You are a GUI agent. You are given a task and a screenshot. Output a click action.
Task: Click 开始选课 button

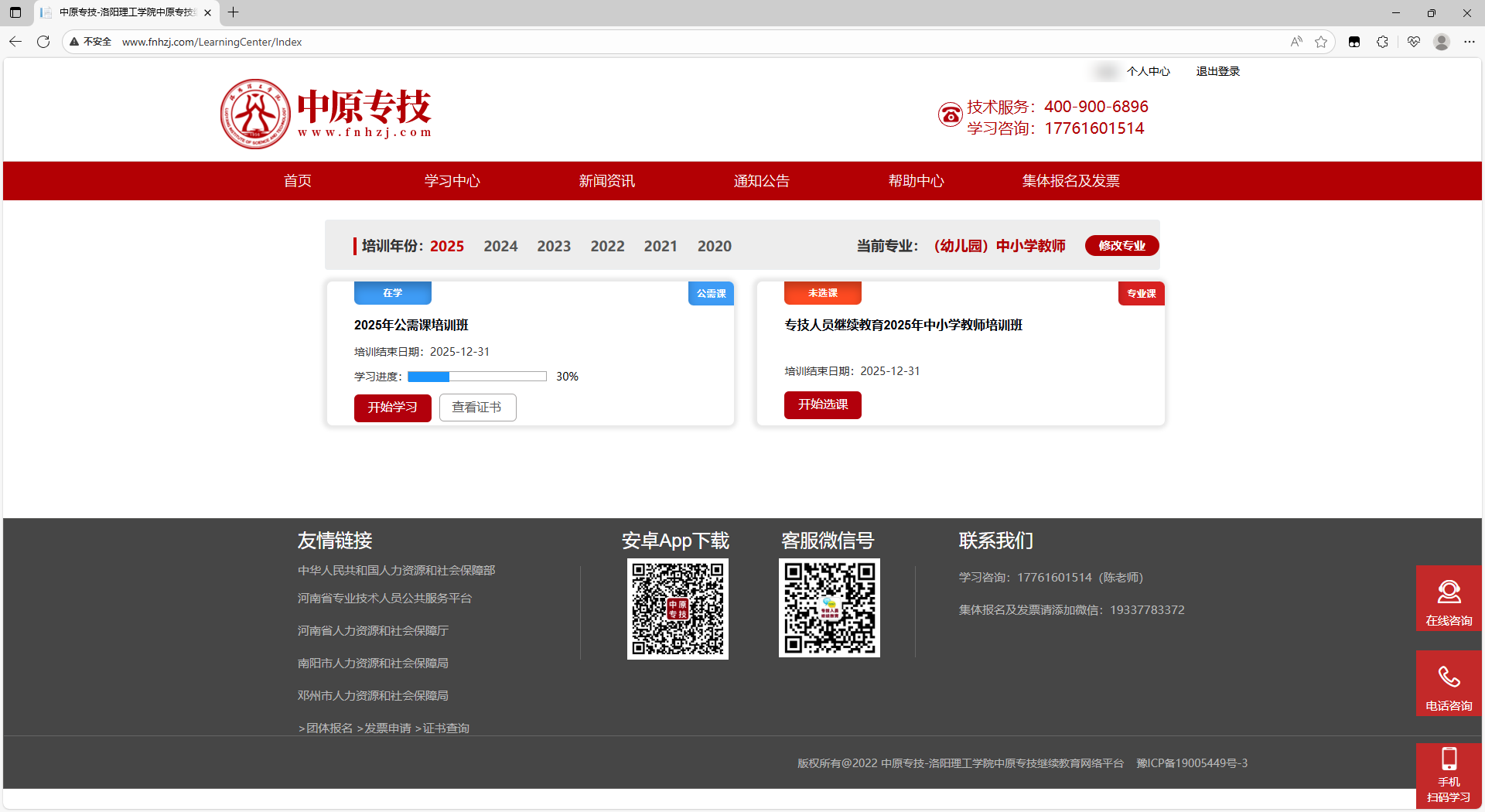823,404
